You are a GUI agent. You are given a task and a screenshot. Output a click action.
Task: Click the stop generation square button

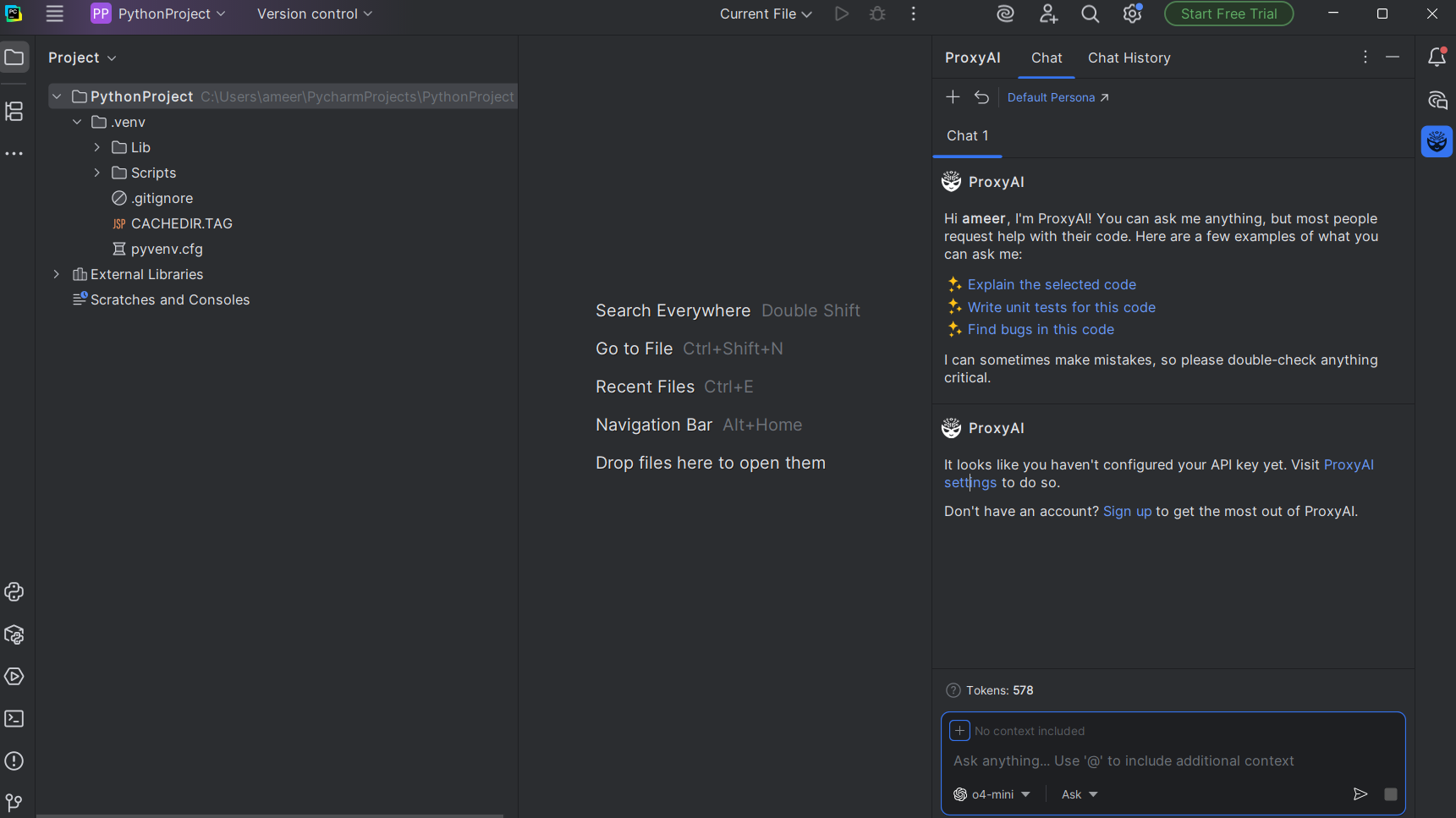1390,793
